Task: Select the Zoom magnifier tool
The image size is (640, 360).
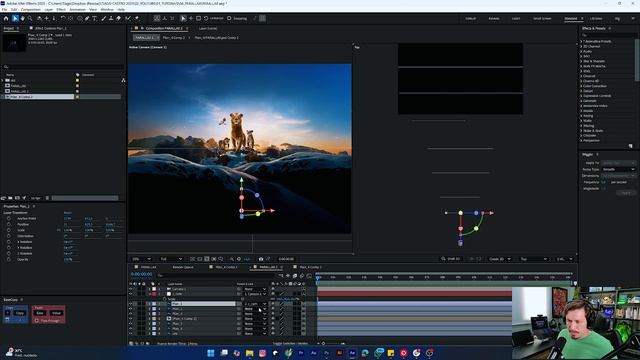Action: [30, 18]
